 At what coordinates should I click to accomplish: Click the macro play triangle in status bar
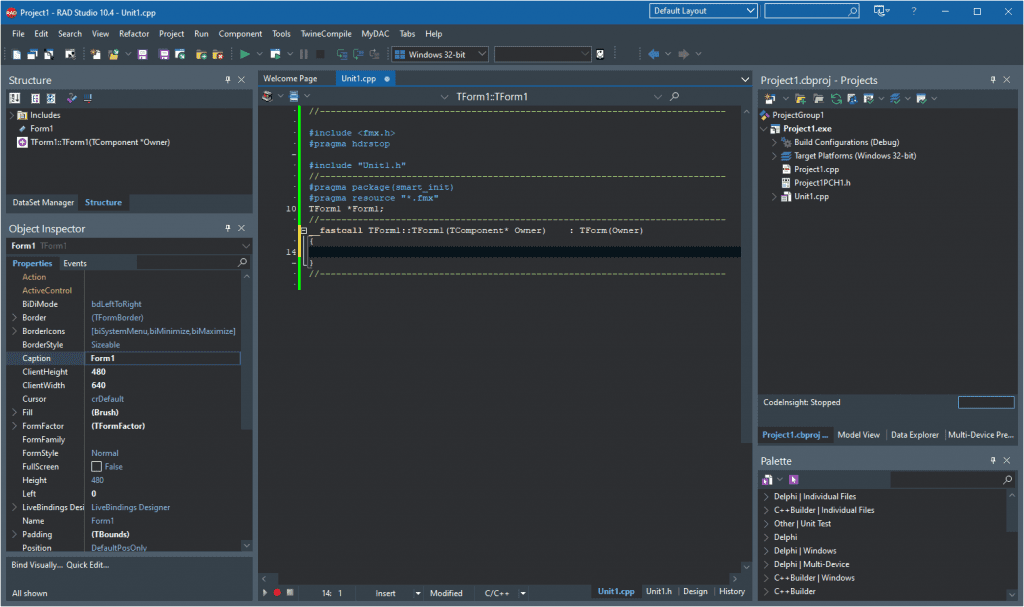pyautogui.click(x=264, y=593)
